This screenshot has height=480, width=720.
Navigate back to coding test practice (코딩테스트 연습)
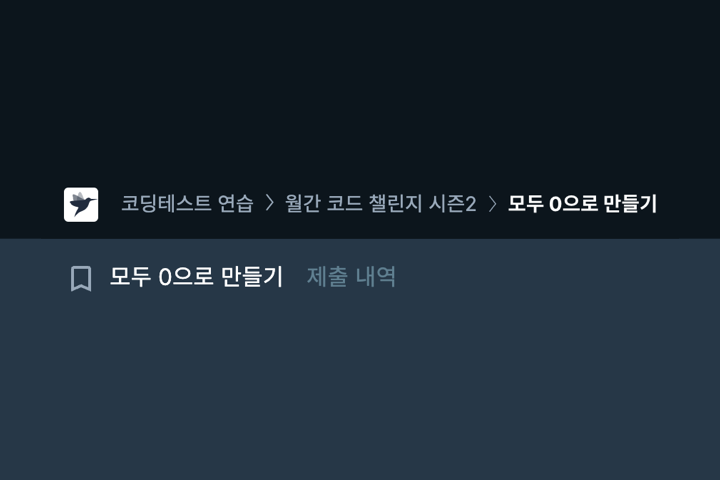pos(187,203)
